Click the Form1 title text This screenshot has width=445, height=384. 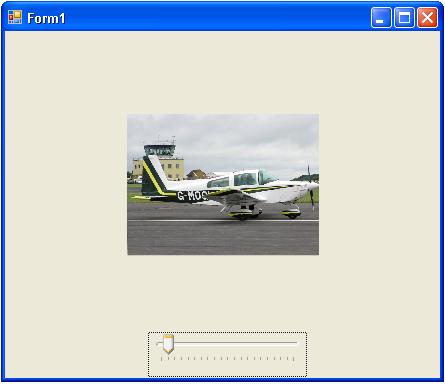46,18
